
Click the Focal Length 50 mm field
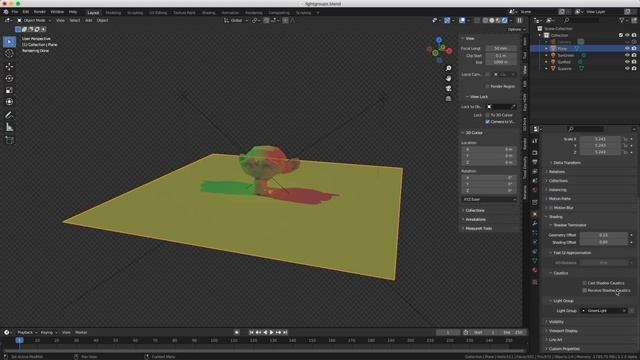[x=501, y=48]
